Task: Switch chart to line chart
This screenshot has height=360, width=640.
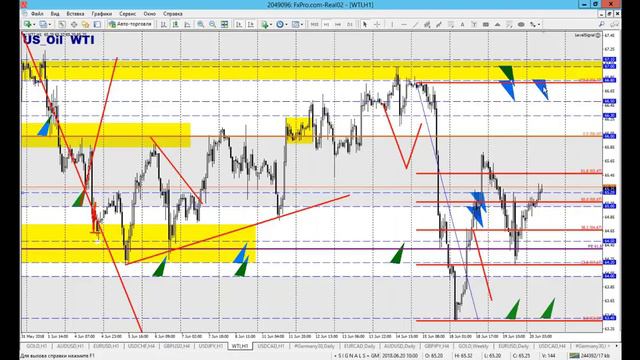Action: (187, 24)
